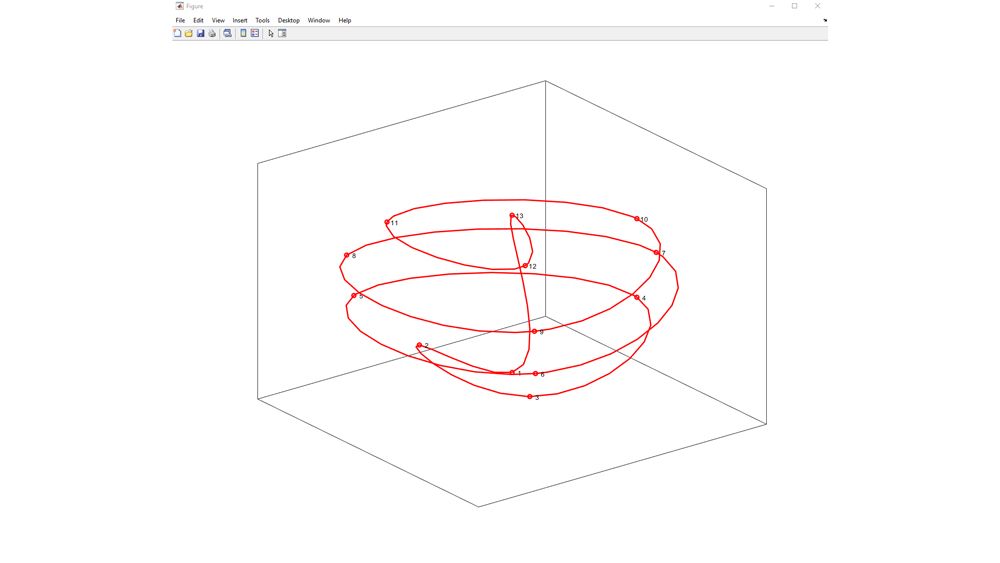Open the Property Inspector toolbar icon
1000x563 pixels.
pyautogui.click(x=282, y=33)
